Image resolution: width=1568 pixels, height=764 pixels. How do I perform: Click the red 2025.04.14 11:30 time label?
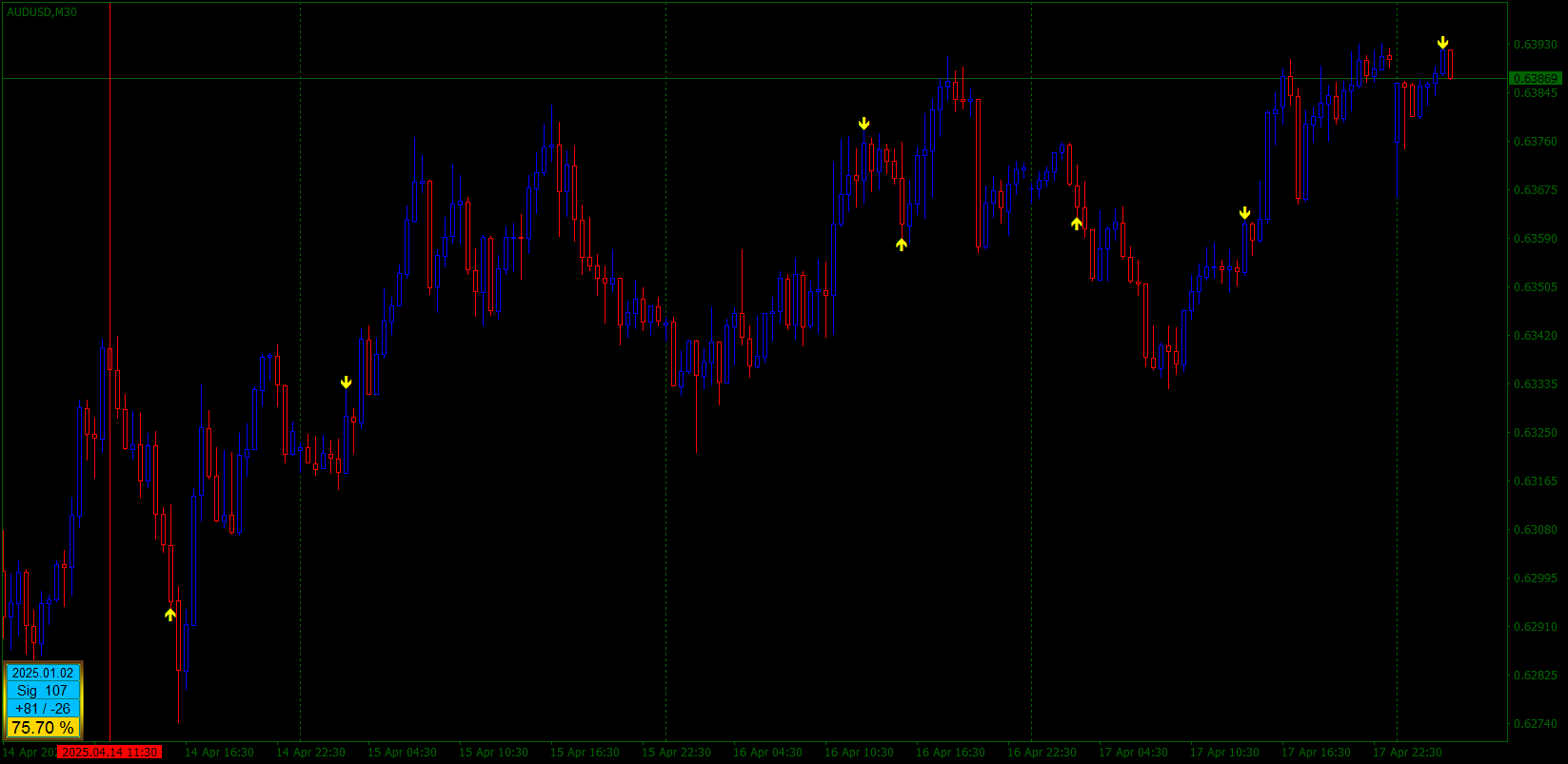109,753
